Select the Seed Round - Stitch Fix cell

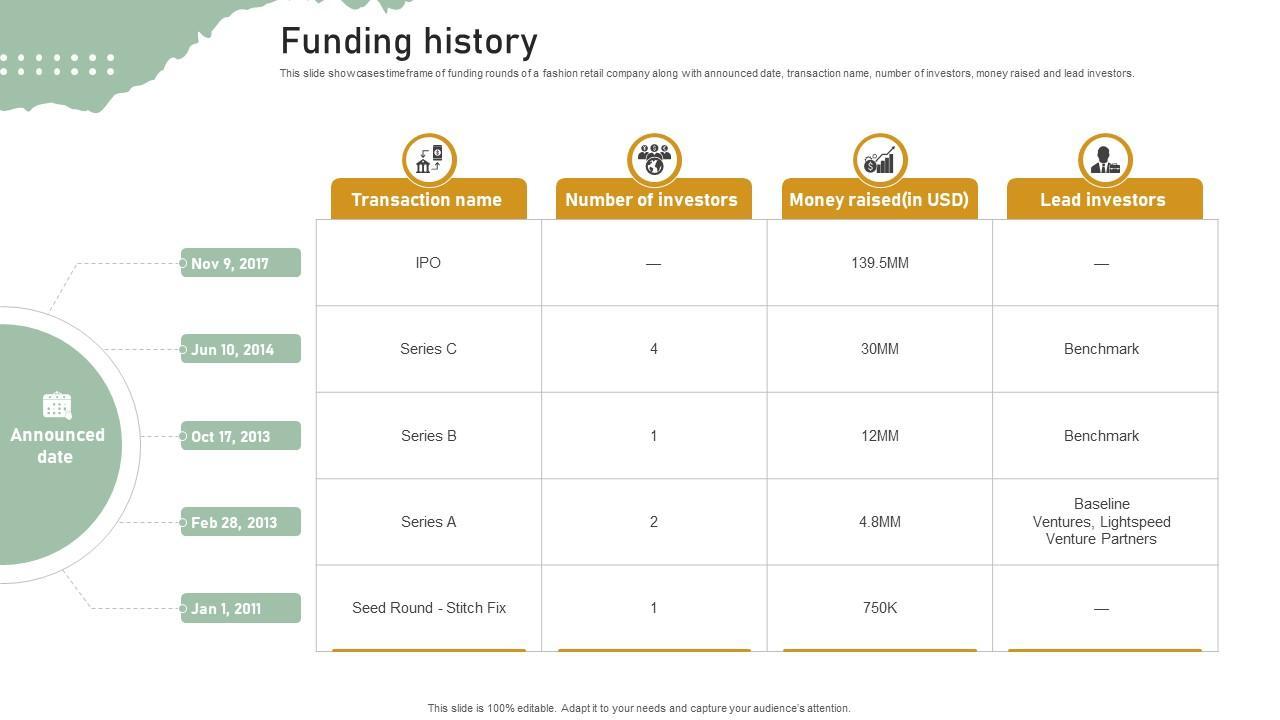point(429,608)
